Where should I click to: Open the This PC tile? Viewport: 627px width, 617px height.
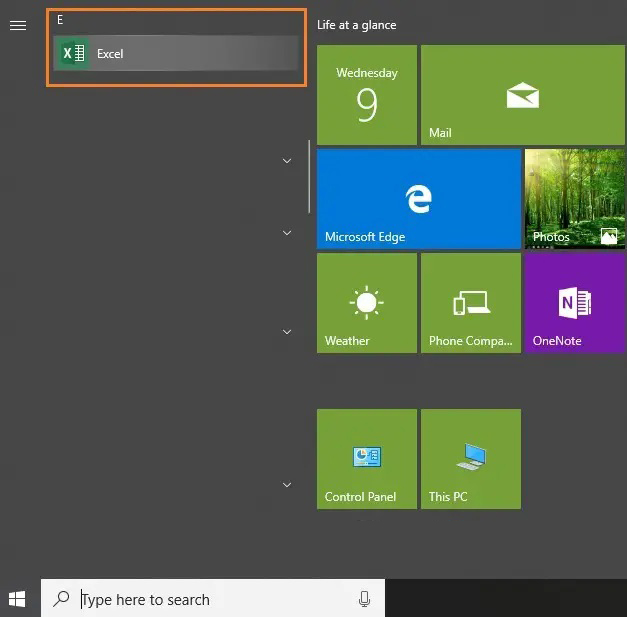(x=471, y=459)
